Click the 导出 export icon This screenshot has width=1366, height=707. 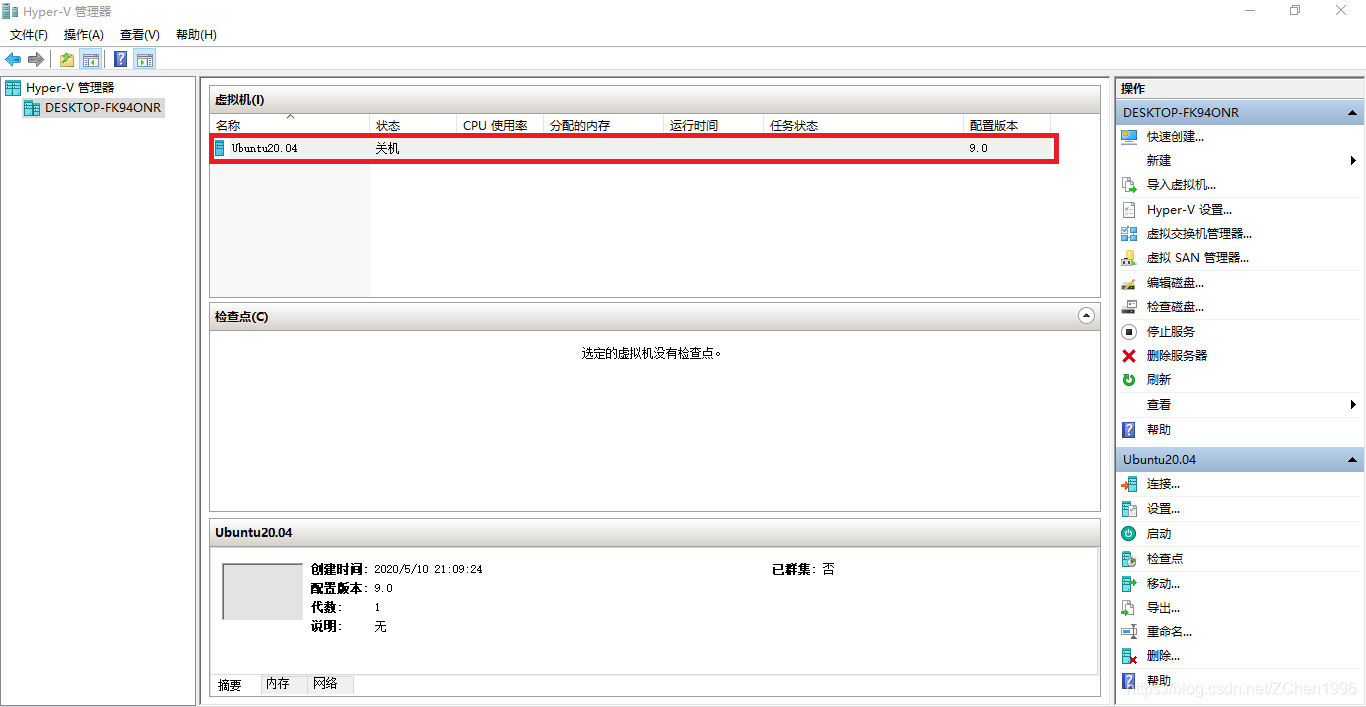tap(1129, 608)
